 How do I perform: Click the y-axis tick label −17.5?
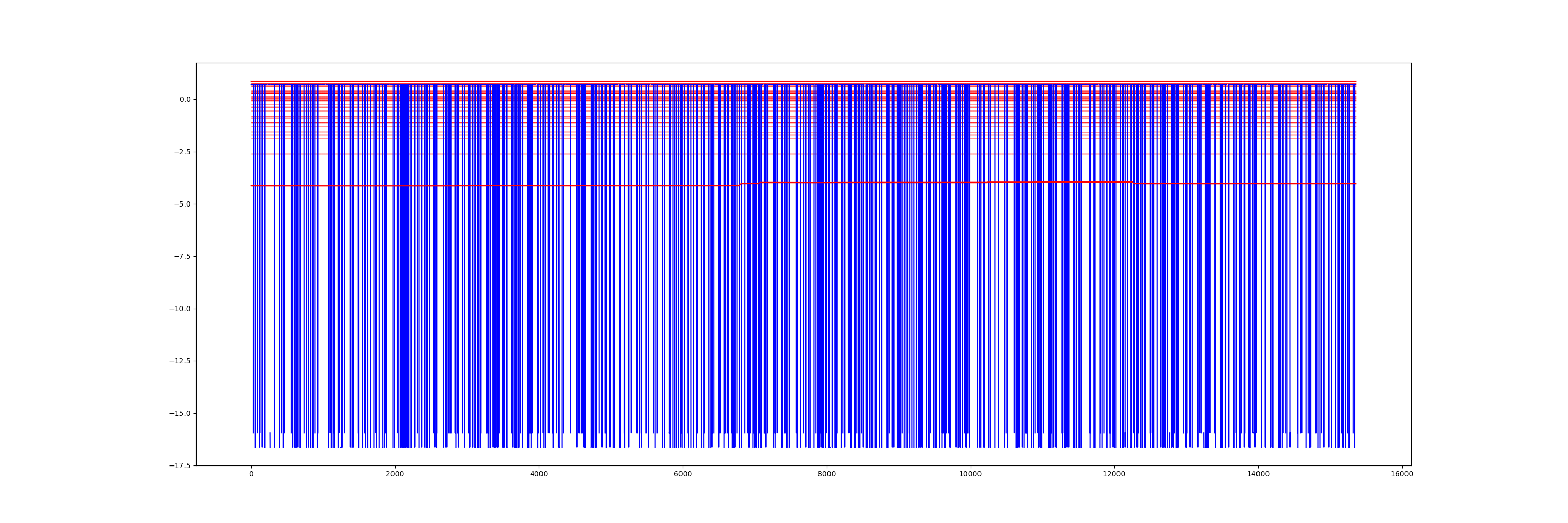(x=180, y=466)
